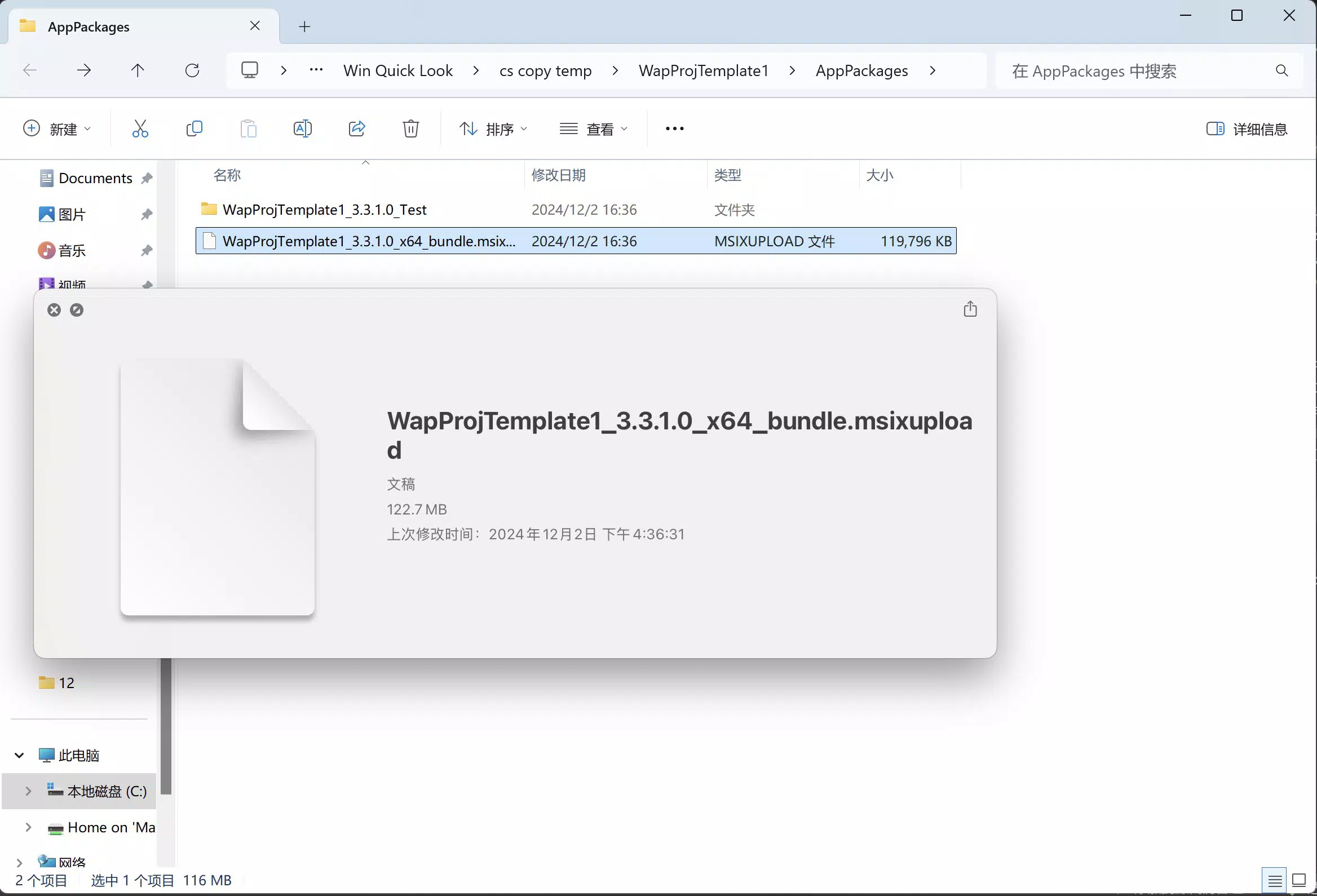Click Win Quick Look breadcrumb
1317x896 pixels.
398,70
